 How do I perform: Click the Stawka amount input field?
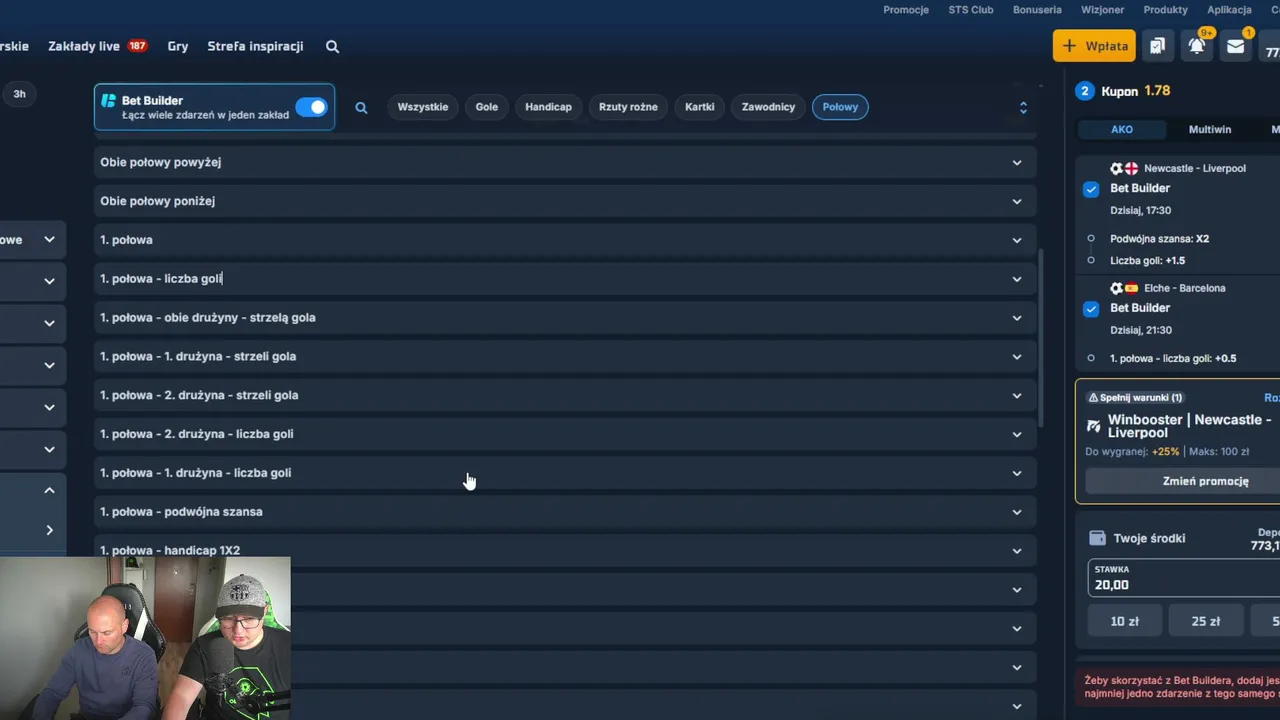pos(1184,578)
